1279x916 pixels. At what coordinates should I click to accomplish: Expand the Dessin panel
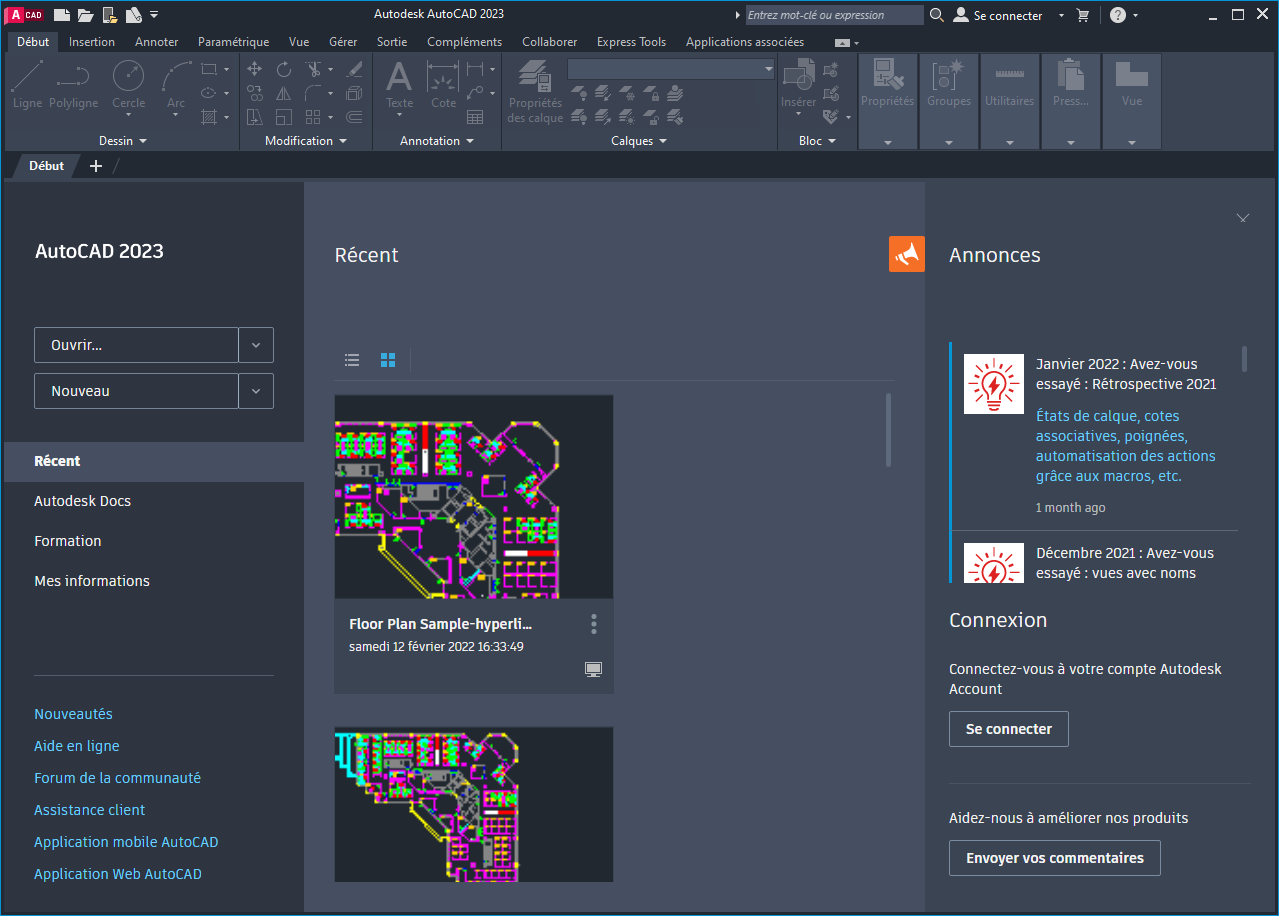pos(123,141)
